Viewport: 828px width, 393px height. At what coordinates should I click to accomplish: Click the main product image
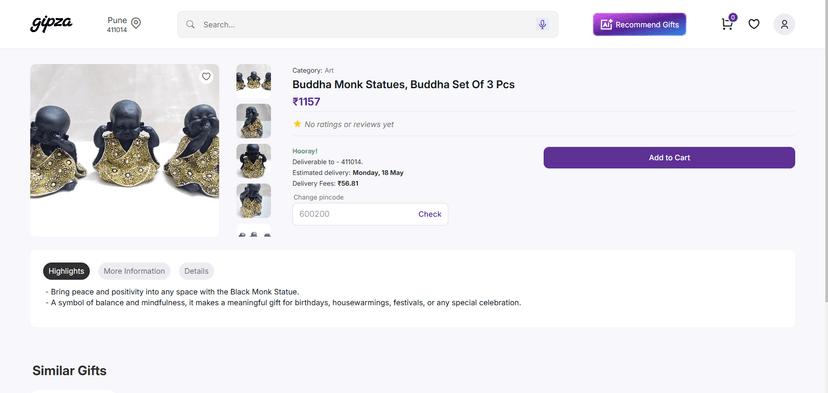pos(124,151)
